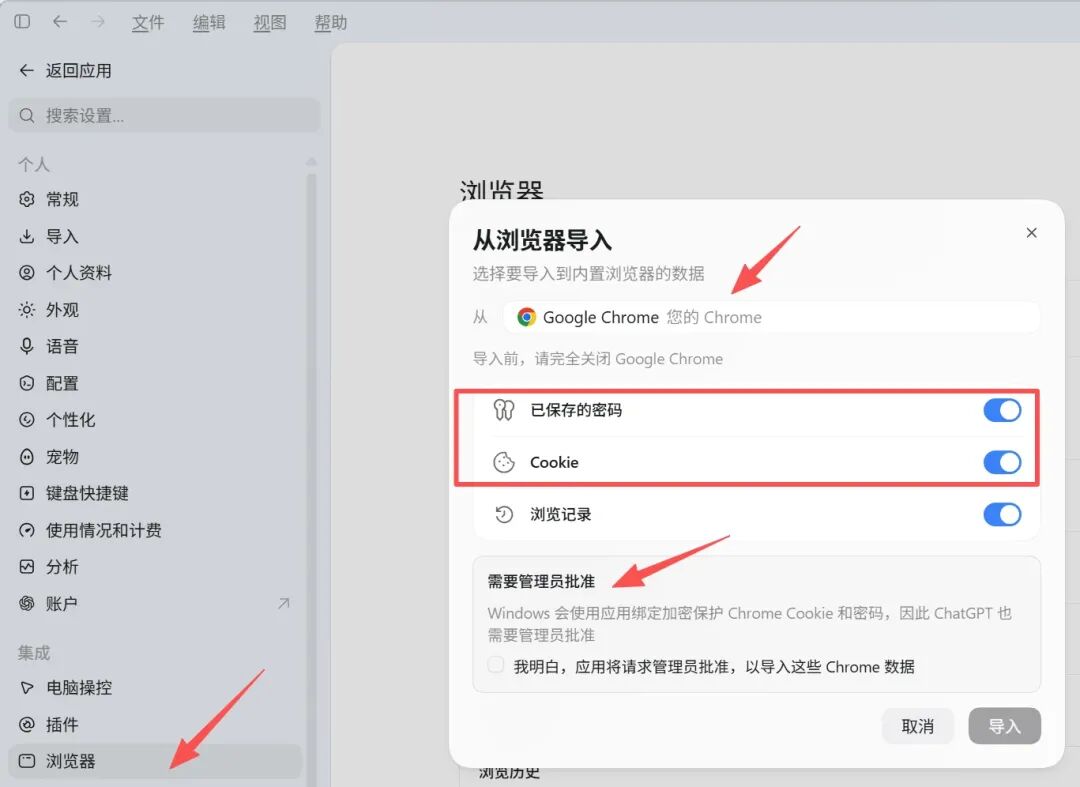Screen dimensions: 1080x787
Task: Open 个人资料 settings label
Action: point(79,273)
